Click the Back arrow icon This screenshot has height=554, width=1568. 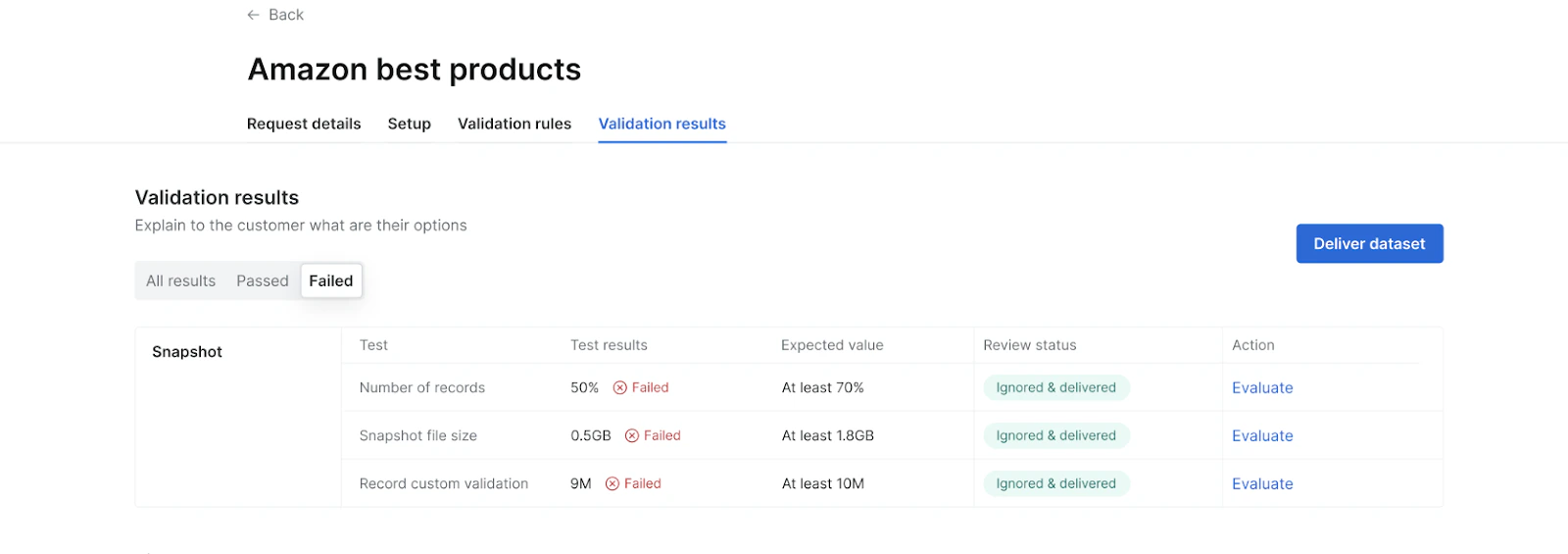coord(253,15)
